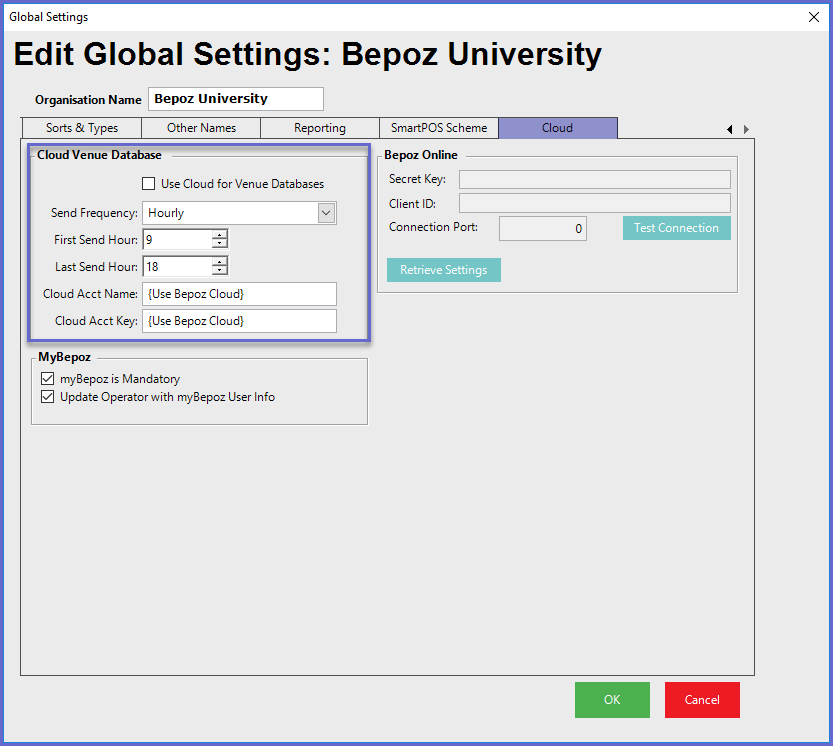This screenshot has width=833, height=746.
Task: Edit the Cloud Acct Key field
Action: [239, 321]
